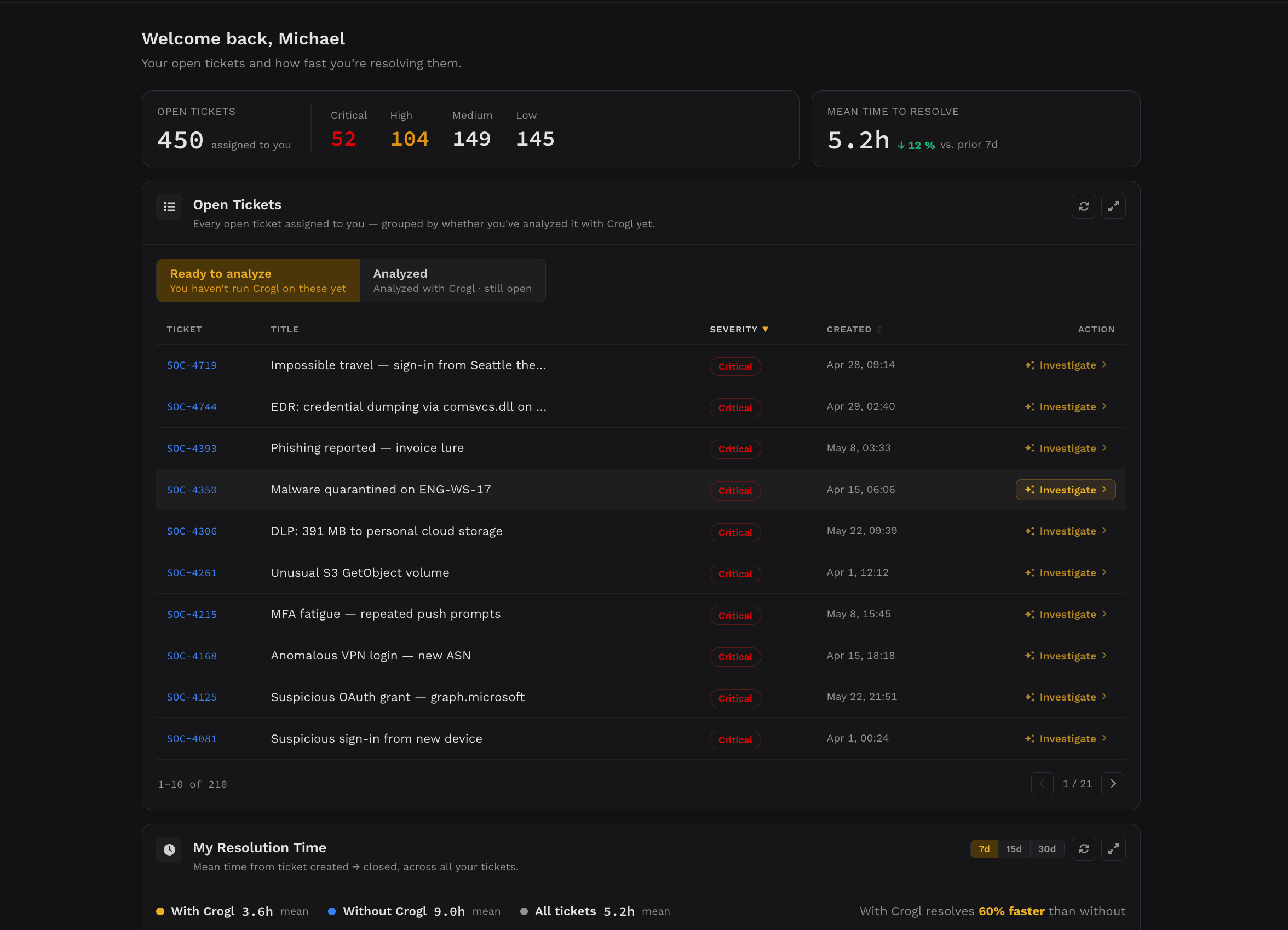Refresh the Open Tickets panel
Screen dimensions: 1288x930
(1084, 206)
